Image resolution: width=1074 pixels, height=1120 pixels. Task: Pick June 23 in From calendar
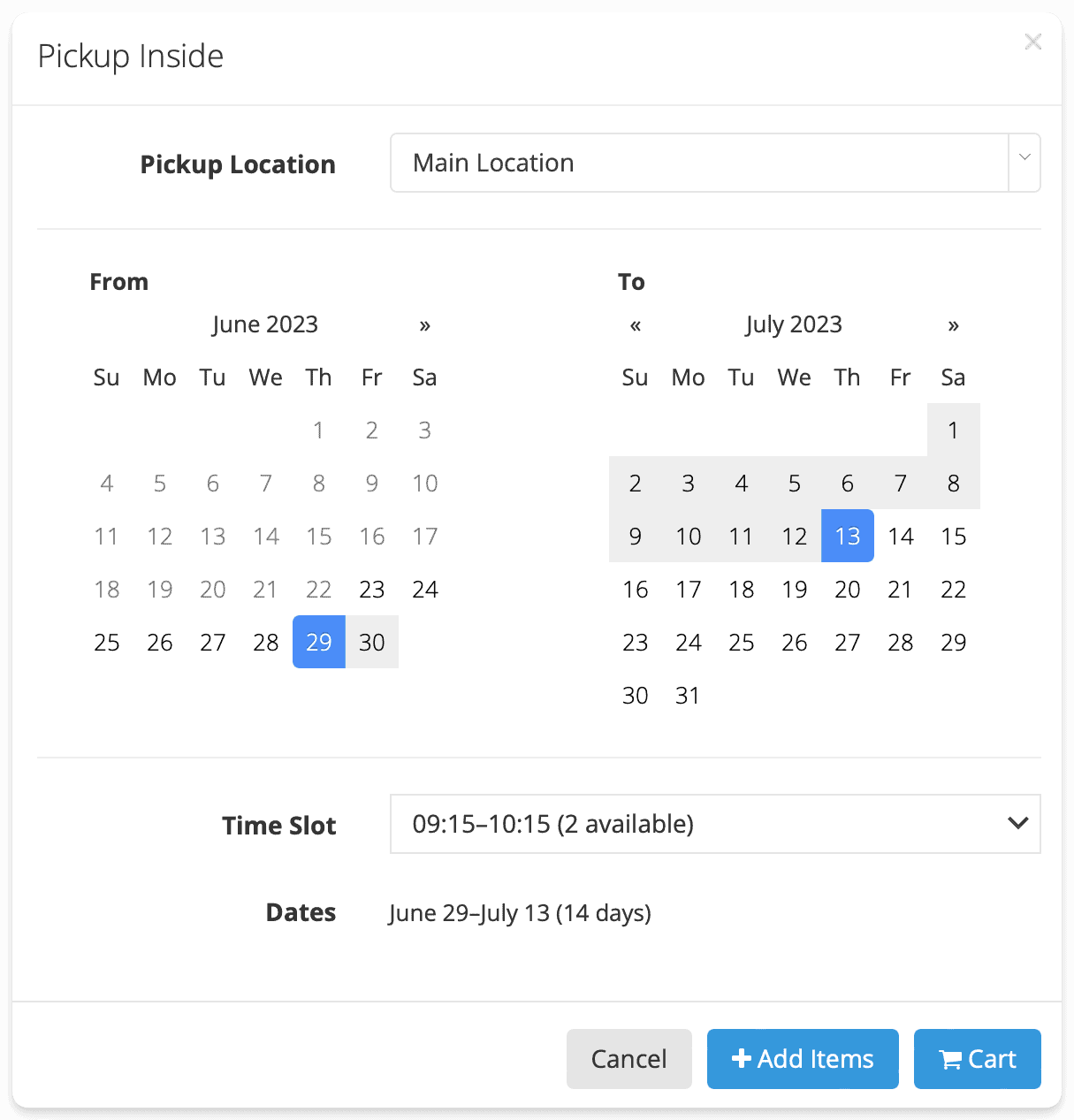[x=372, y=589]
